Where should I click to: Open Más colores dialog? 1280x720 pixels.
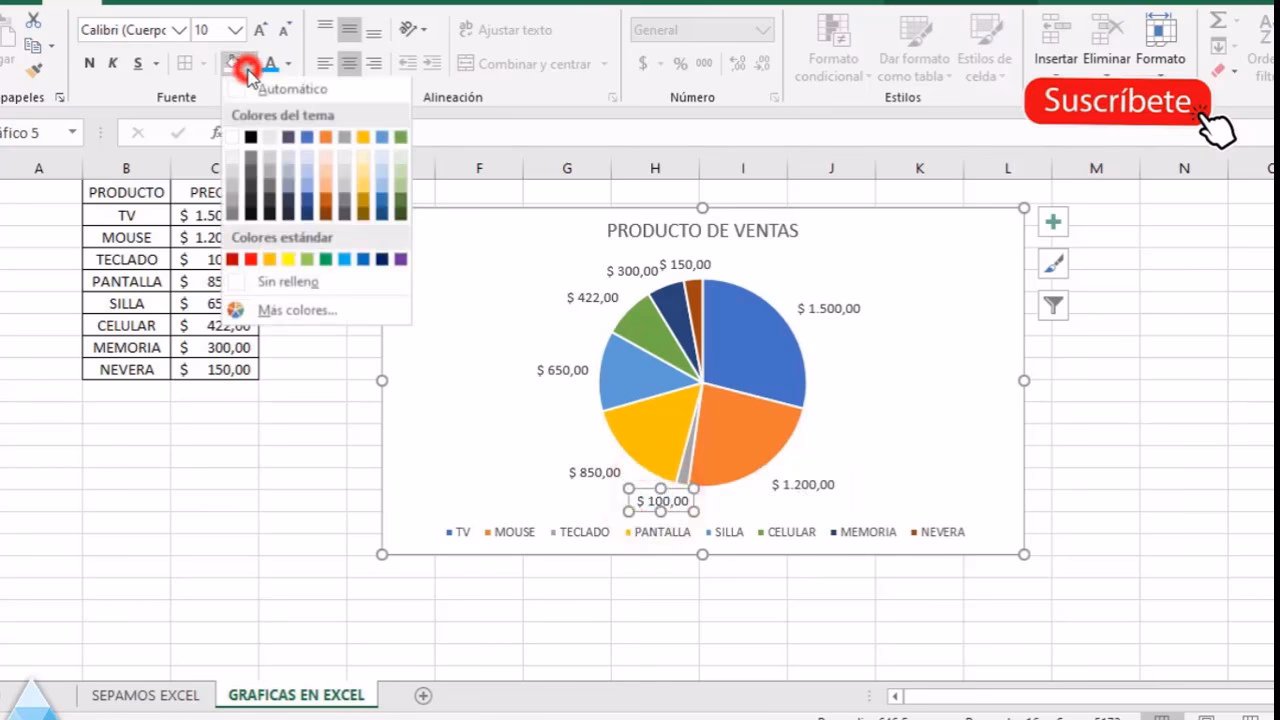coord(296,310)
